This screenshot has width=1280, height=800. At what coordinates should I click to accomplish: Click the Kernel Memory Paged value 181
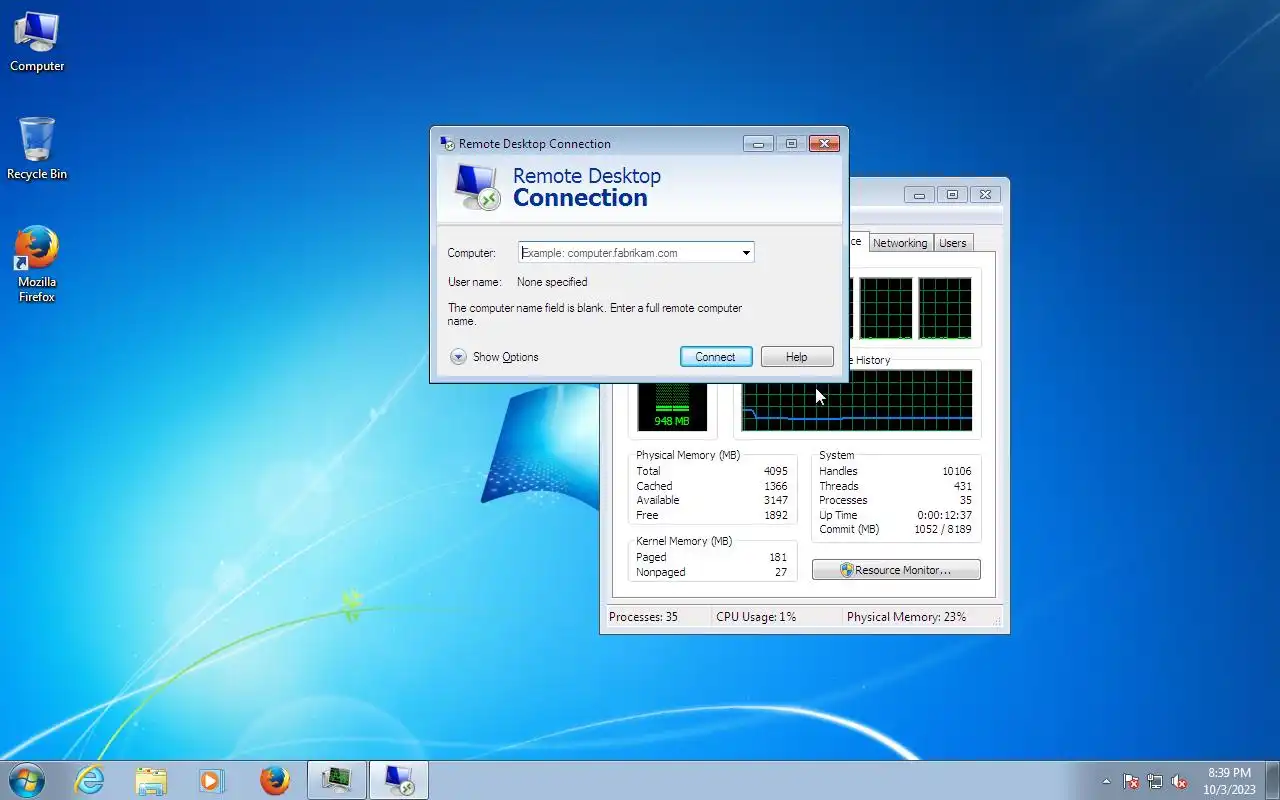point(778,557)
